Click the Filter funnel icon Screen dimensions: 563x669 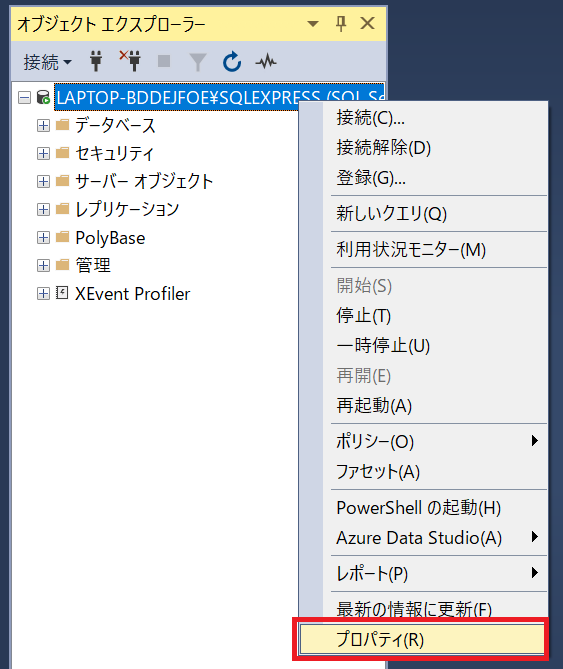click(198, 62)
